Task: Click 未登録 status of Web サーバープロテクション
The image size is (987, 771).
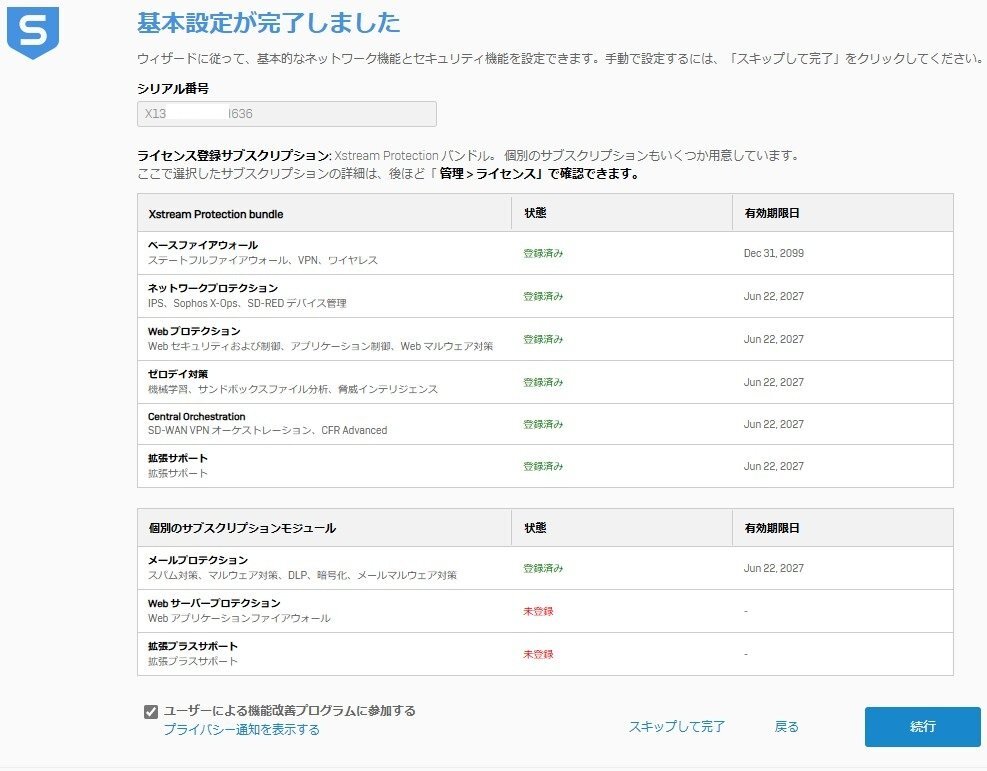Action: click(538, 611)
